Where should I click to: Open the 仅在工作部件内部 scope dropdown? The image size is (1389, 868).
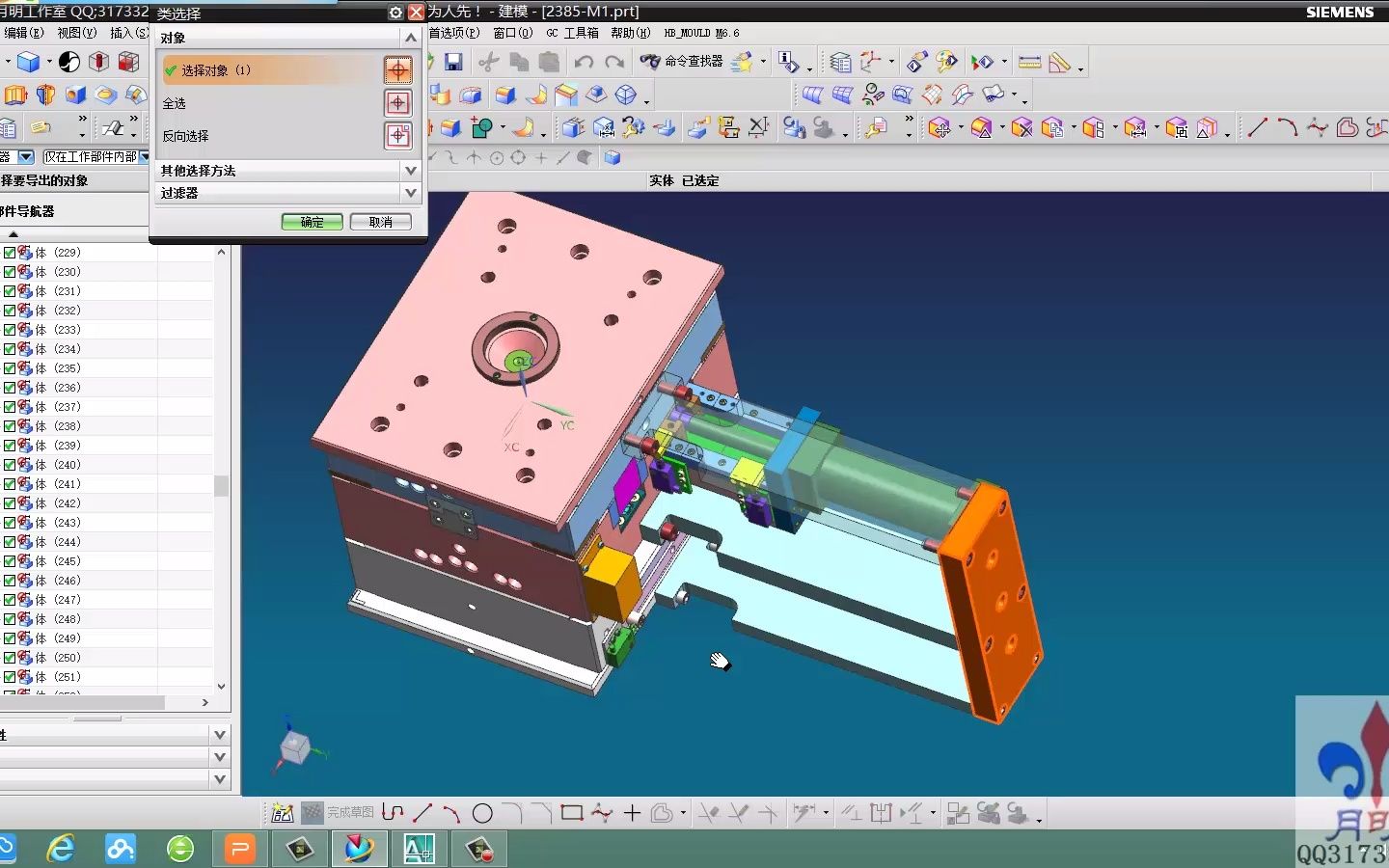pyautogui.click(x=145, y=156)
